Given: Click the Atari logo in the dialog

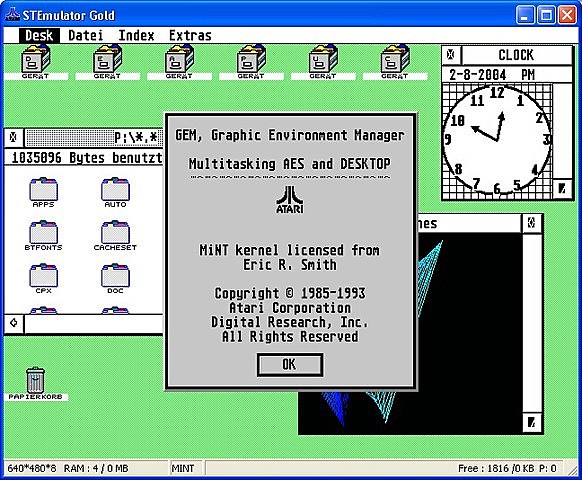Looking at the screenshot, I should click(x=290, y=199).
